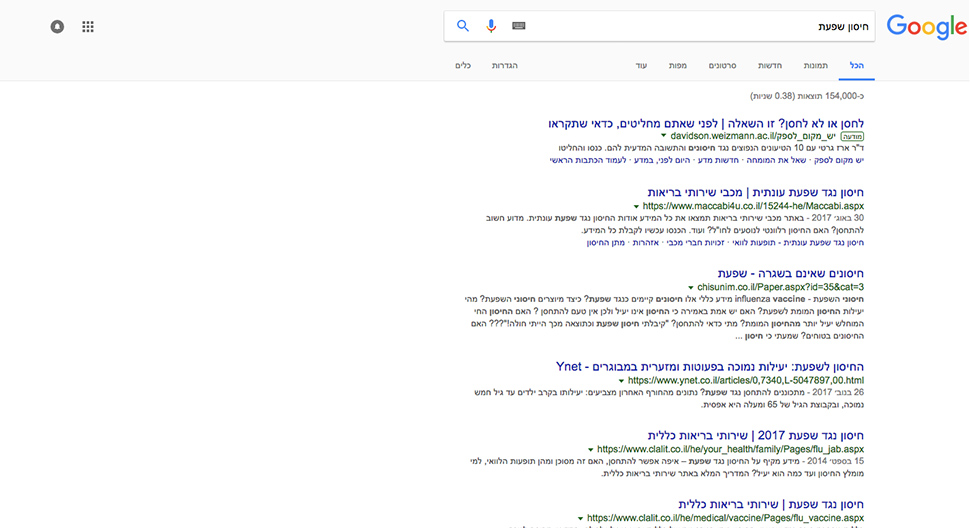Image resolution: width=970 pixels, height=528 pixels.
Task: Open the עוד menu
Action: pyautogui.click(x=641, y=66)
